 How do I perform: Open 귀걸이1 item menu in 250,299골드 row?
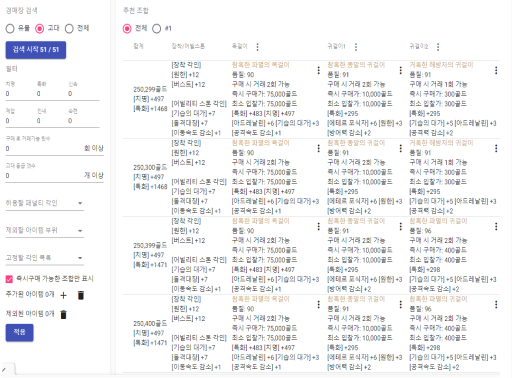click(x=401, y=70)
